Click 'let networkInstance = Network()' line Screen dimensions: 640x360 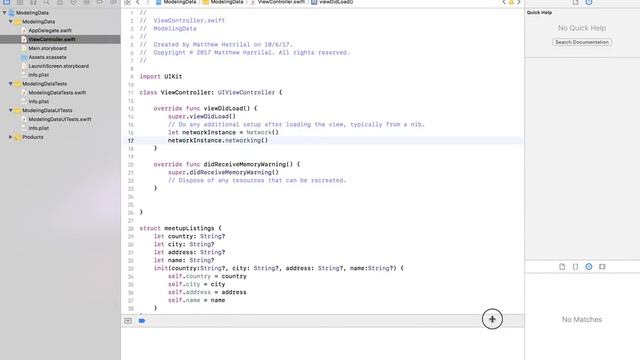pyautogui.click(x=223, y=132)
